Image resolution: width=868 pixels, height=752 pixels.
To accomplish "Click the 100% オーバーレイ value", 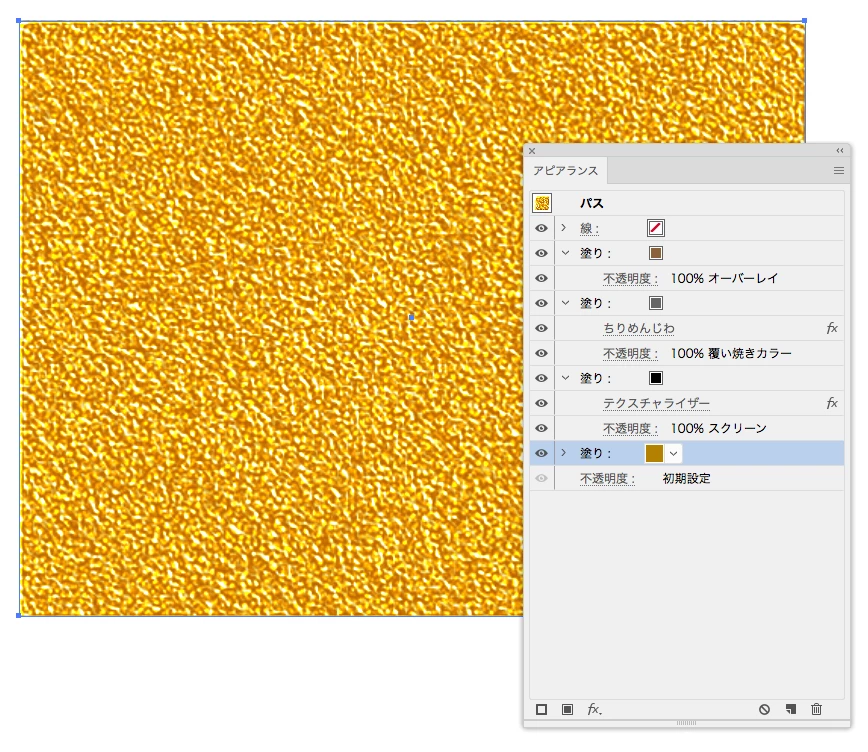I will pos(725,278).
